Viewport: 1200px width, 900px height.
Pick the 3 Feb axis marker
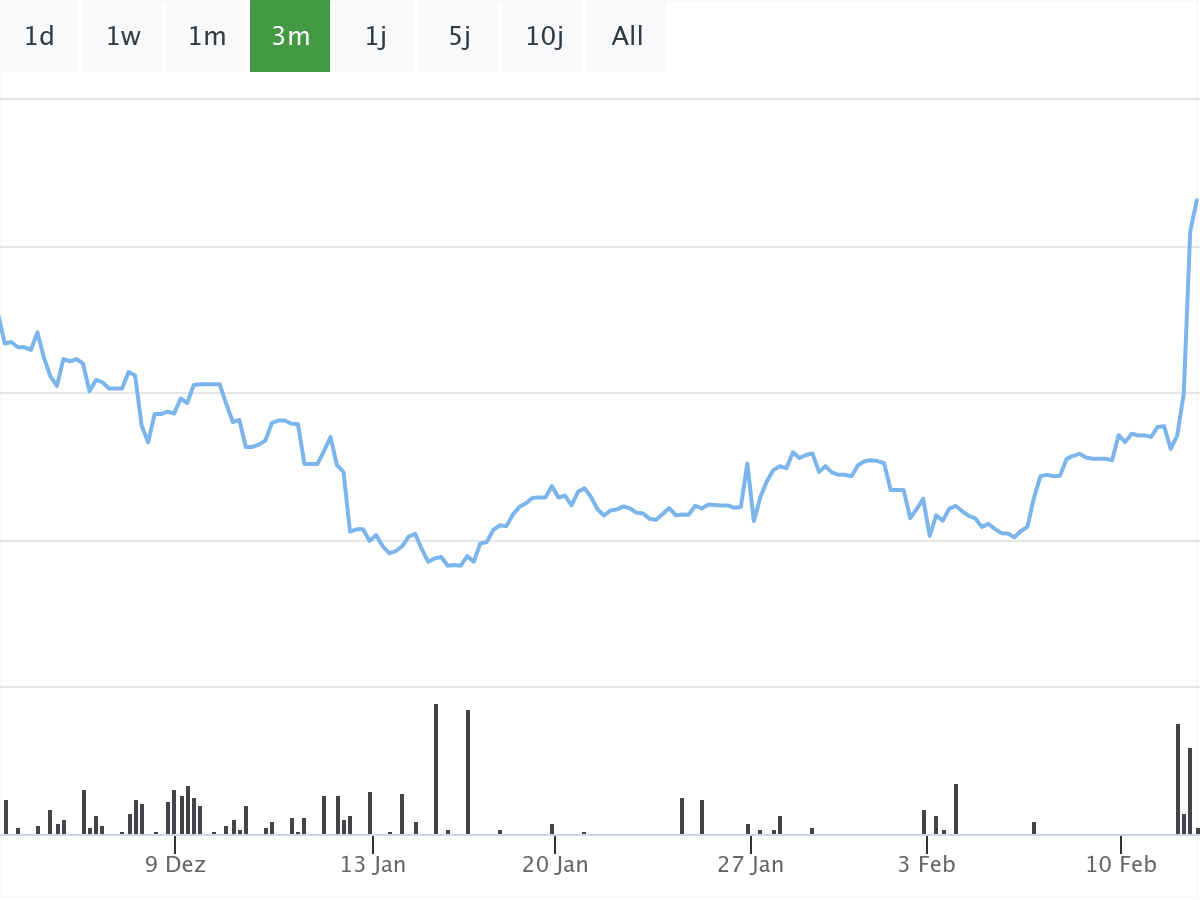coord(927,864)
